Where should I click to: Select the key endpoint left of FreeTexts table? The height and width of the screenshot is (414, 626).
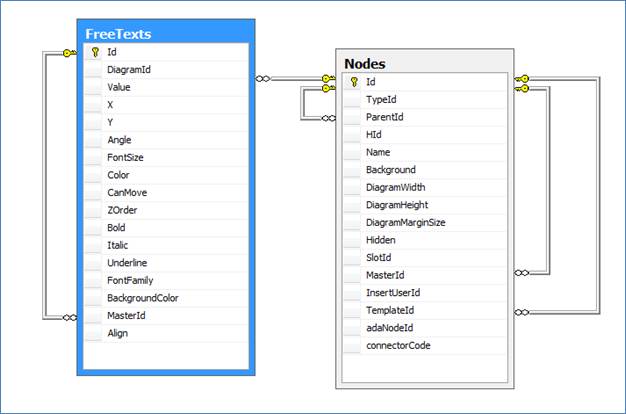tap(68, 52)
